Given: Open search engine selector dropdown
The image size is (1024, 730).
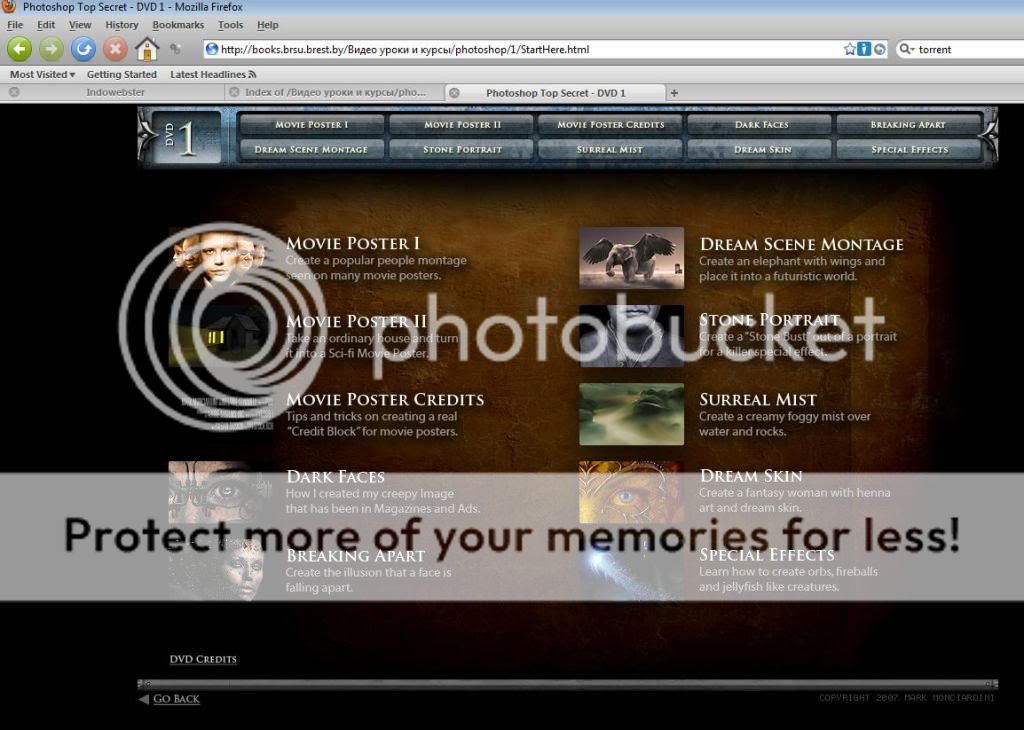Looking at the screenshot, I should [x=906, y=49].
